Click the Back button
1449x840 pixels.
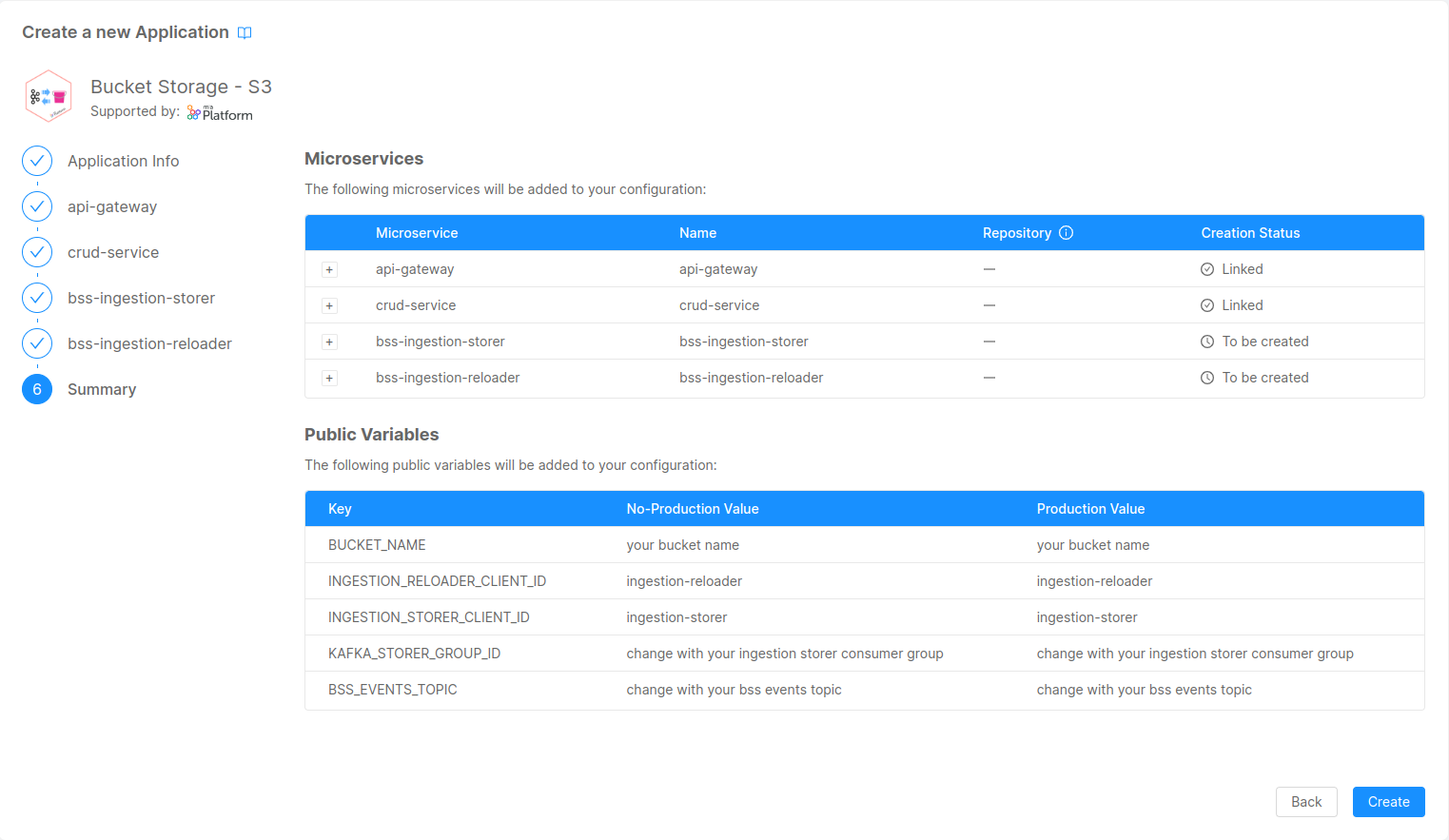pyautogui.click(x=1306, y=802)
